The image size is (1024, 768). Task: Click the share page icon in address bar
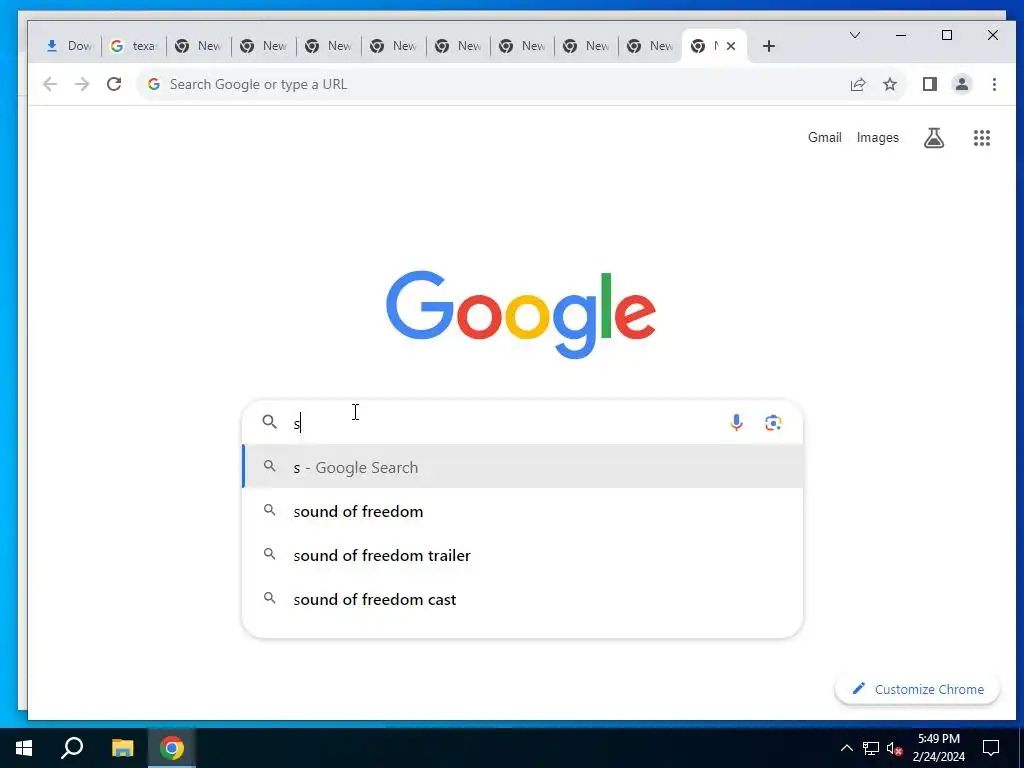pyautogui.click(x=857, y=84)
